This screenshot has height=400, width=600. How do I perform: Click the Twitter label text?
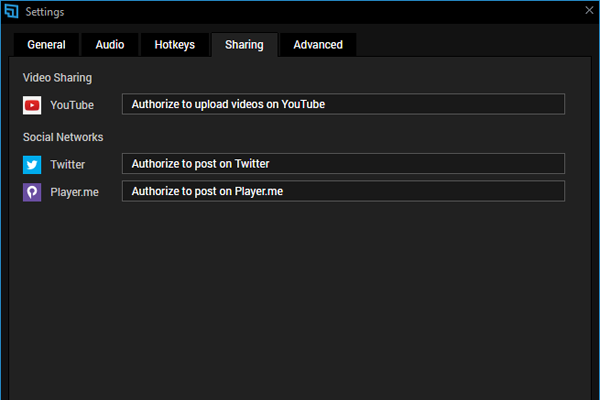pos(68,165)
